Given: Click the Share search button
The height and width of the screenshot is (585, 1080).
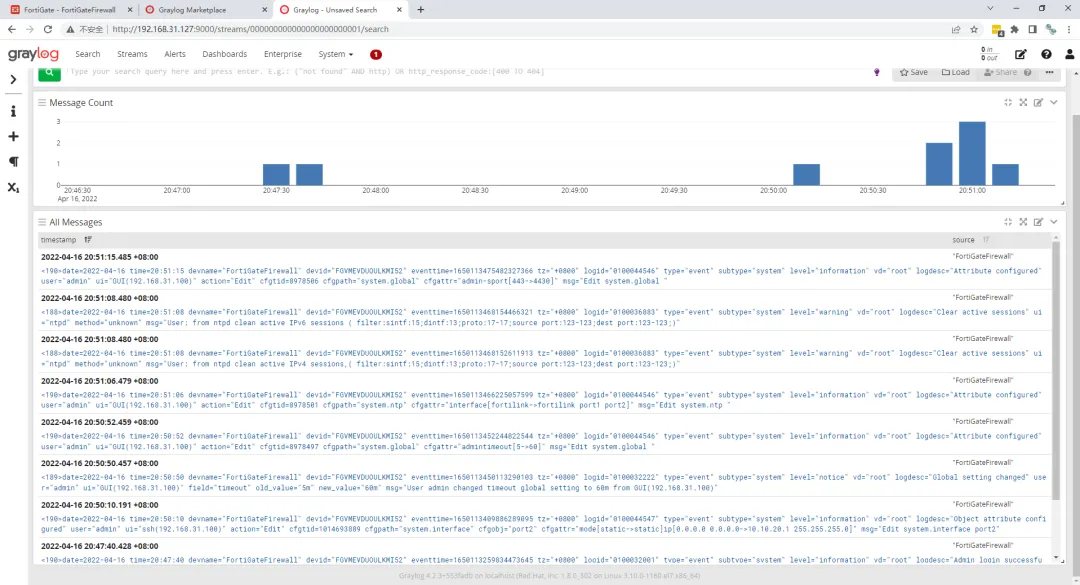Looking at the screenshot, I should [x=1000, y=72].
